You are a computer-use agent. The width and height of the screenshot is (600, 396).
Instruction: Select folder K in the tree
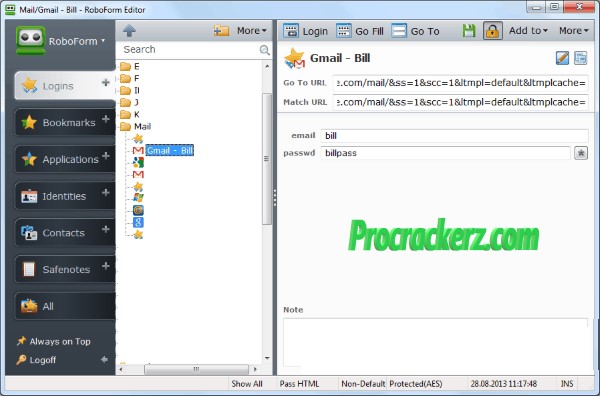[x=130, y=114]
